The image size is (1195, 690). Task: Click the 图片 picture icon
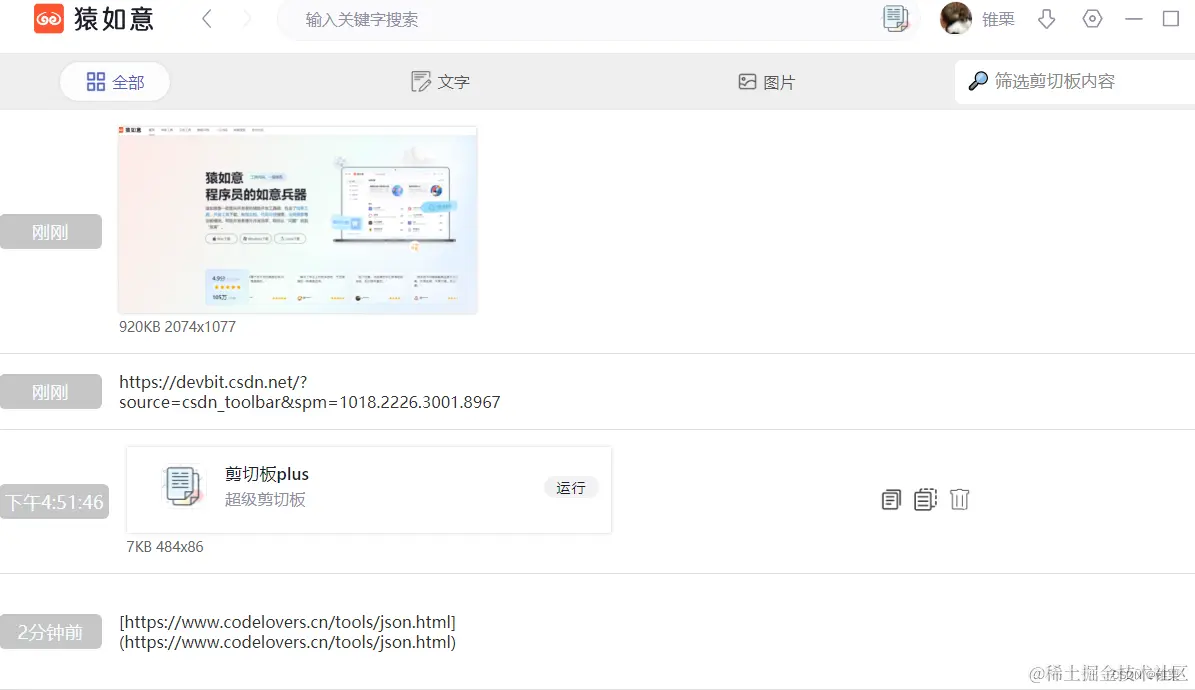point(748,82)
